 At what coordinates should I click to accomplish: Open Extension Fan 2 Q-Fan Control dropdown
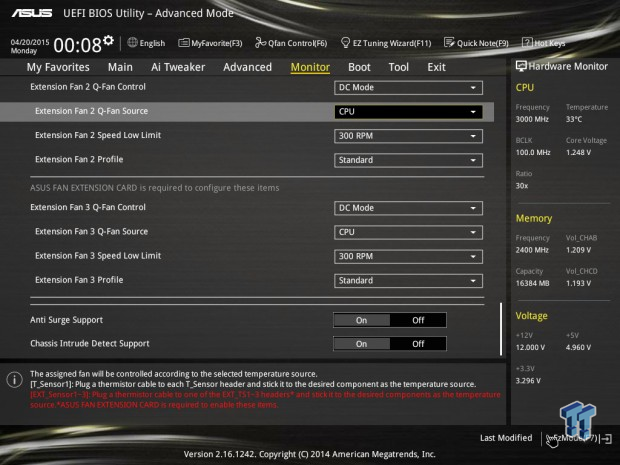pos(408,88)
